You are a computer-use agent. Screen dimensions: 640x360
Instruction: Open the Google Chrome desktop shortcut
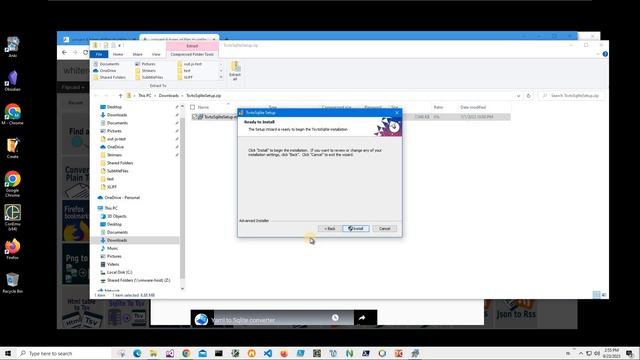coord(13,184)
